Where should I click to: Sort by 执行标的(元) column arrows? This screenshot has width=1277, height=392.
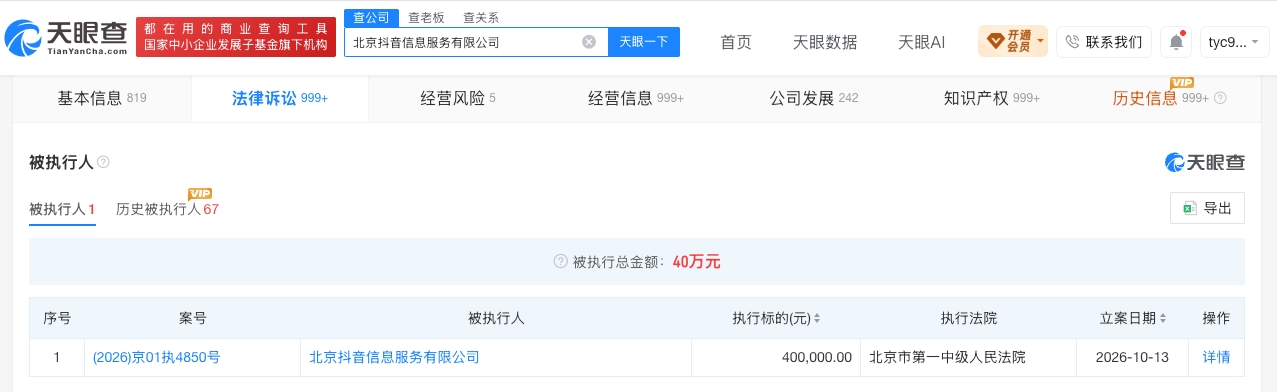(x=817, y=318)
